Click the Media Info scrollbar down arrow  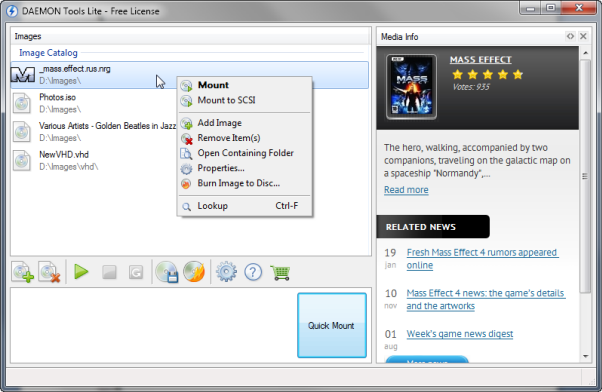click(x=585, y=356)
